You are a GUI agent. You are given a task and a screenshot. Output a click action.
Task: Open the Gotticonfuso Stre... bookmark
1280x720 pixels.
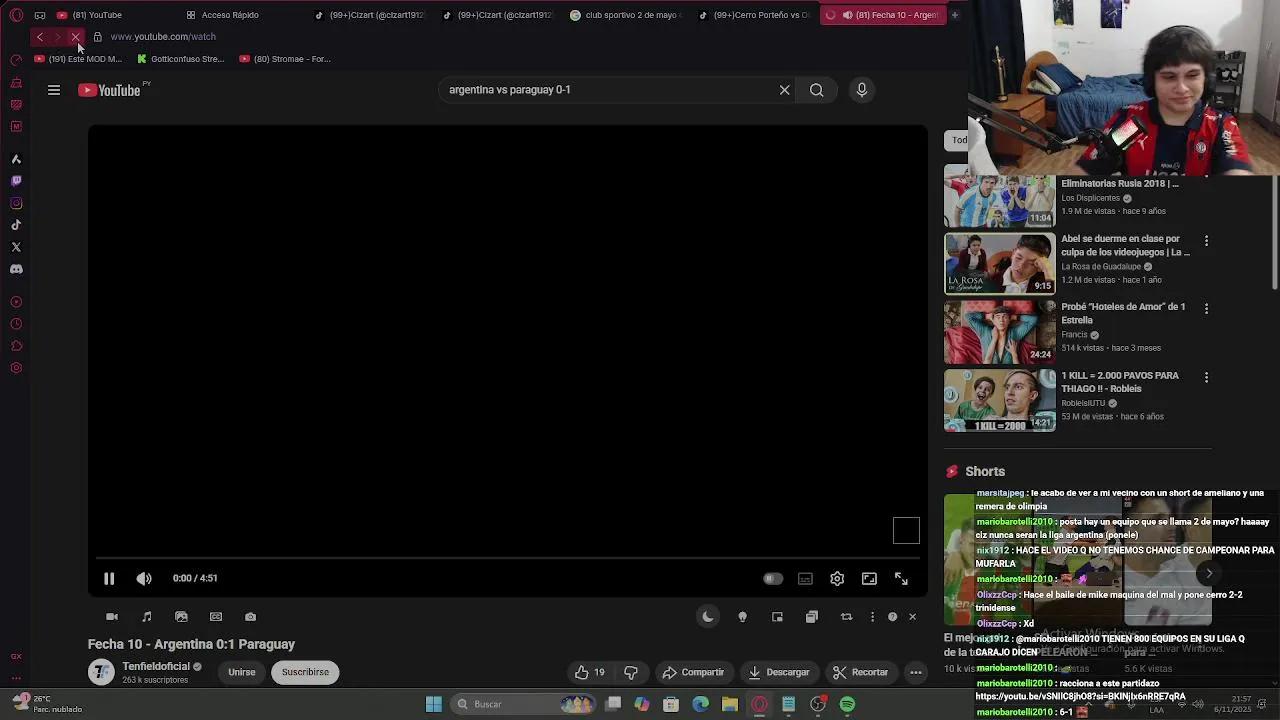click(x=180, y=59)
